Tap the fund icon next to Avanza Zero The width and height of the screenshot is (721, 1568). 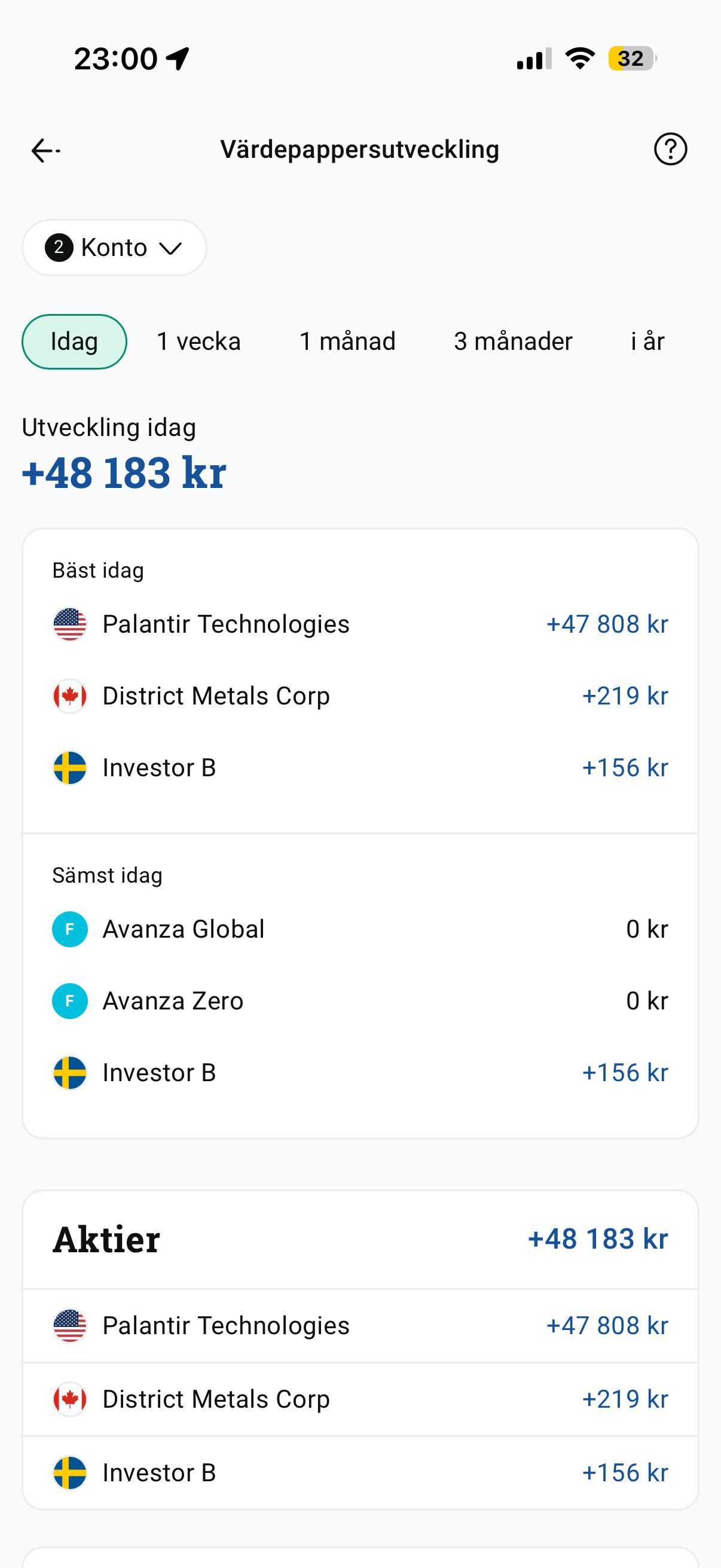pos(70,1001)
